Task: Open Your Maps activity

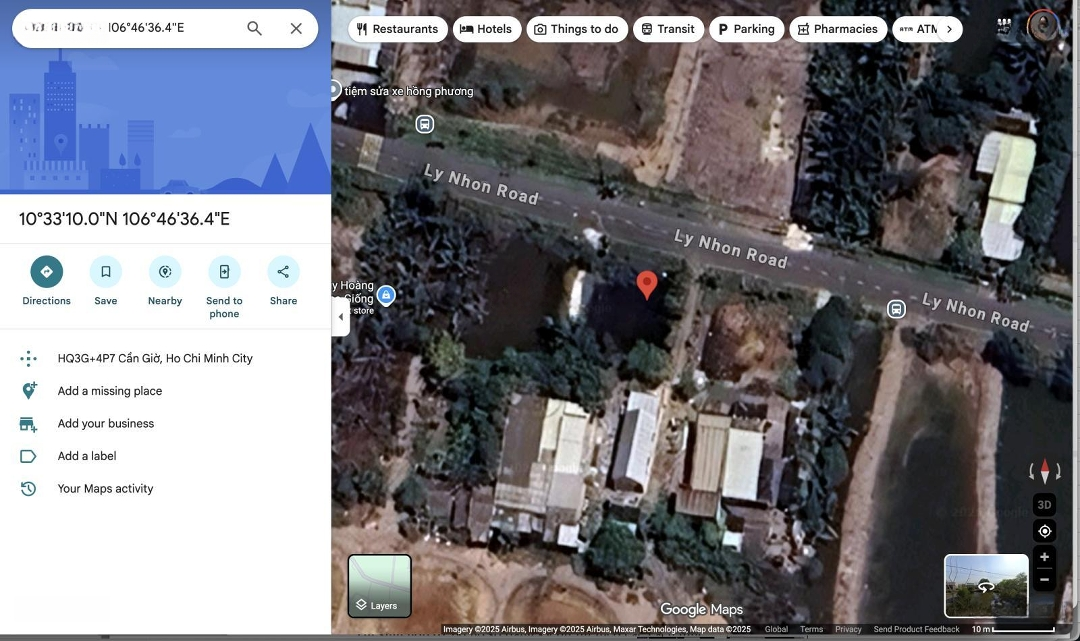Action: pyautogui.click(x=105, y=489)
